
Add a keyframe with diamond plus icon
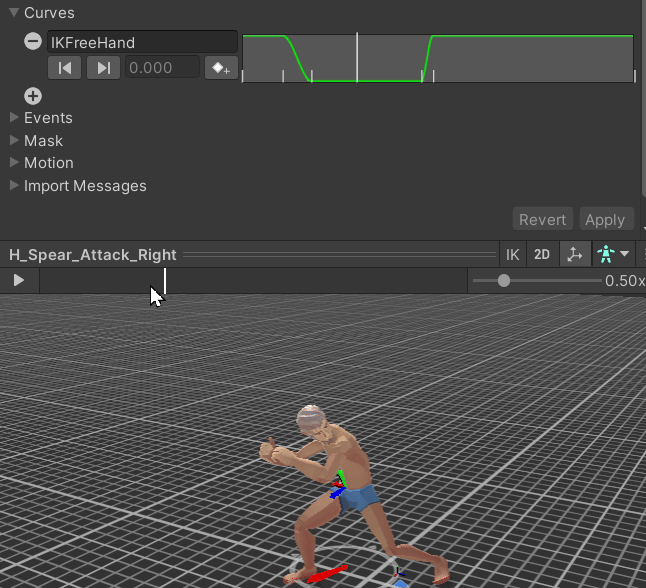[x=221, y=68]
